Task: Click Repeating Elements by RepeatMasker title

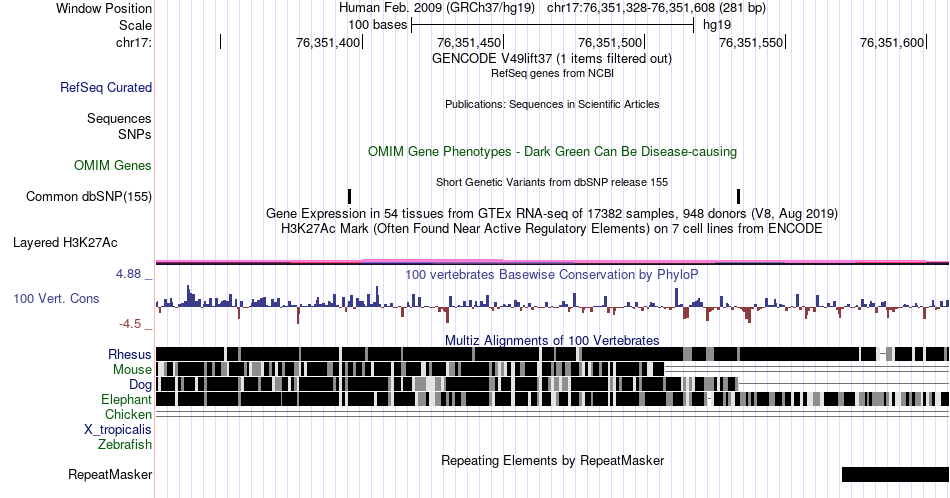Action: [x=553, y=460]
